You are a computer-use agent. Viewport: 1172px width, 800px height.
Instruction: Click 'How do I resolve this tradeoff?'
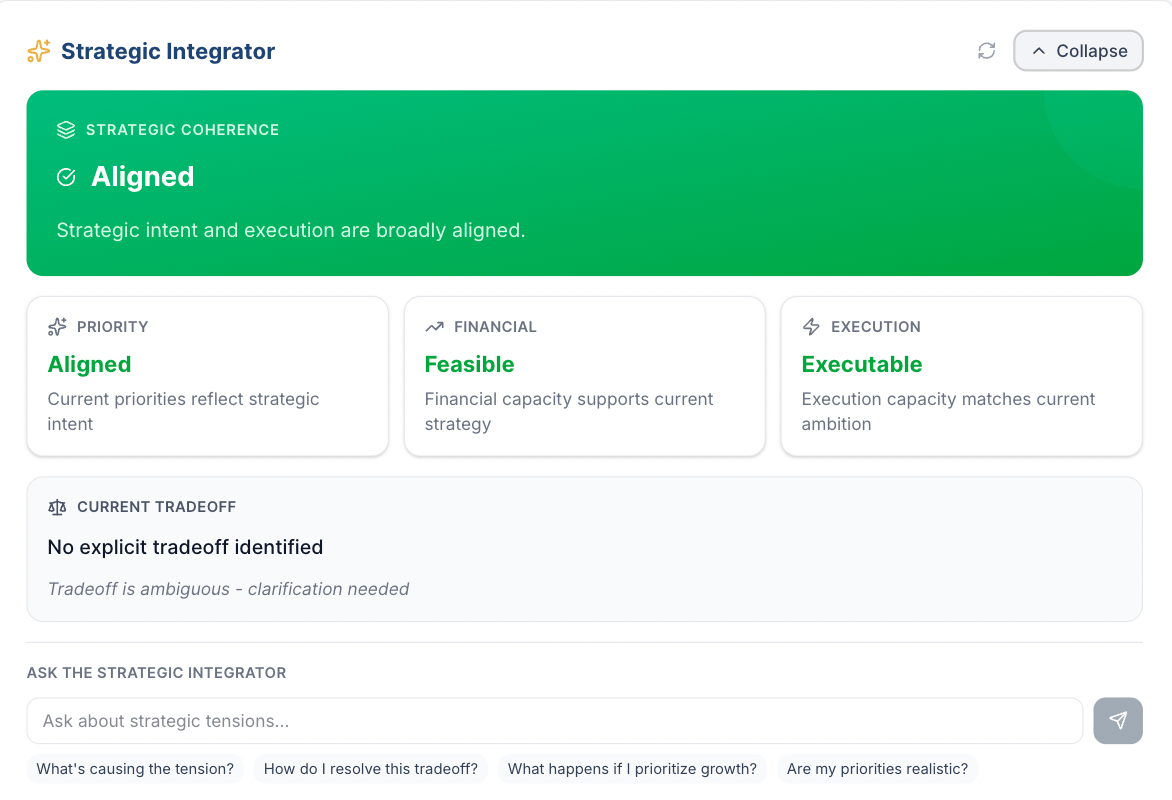370,769
